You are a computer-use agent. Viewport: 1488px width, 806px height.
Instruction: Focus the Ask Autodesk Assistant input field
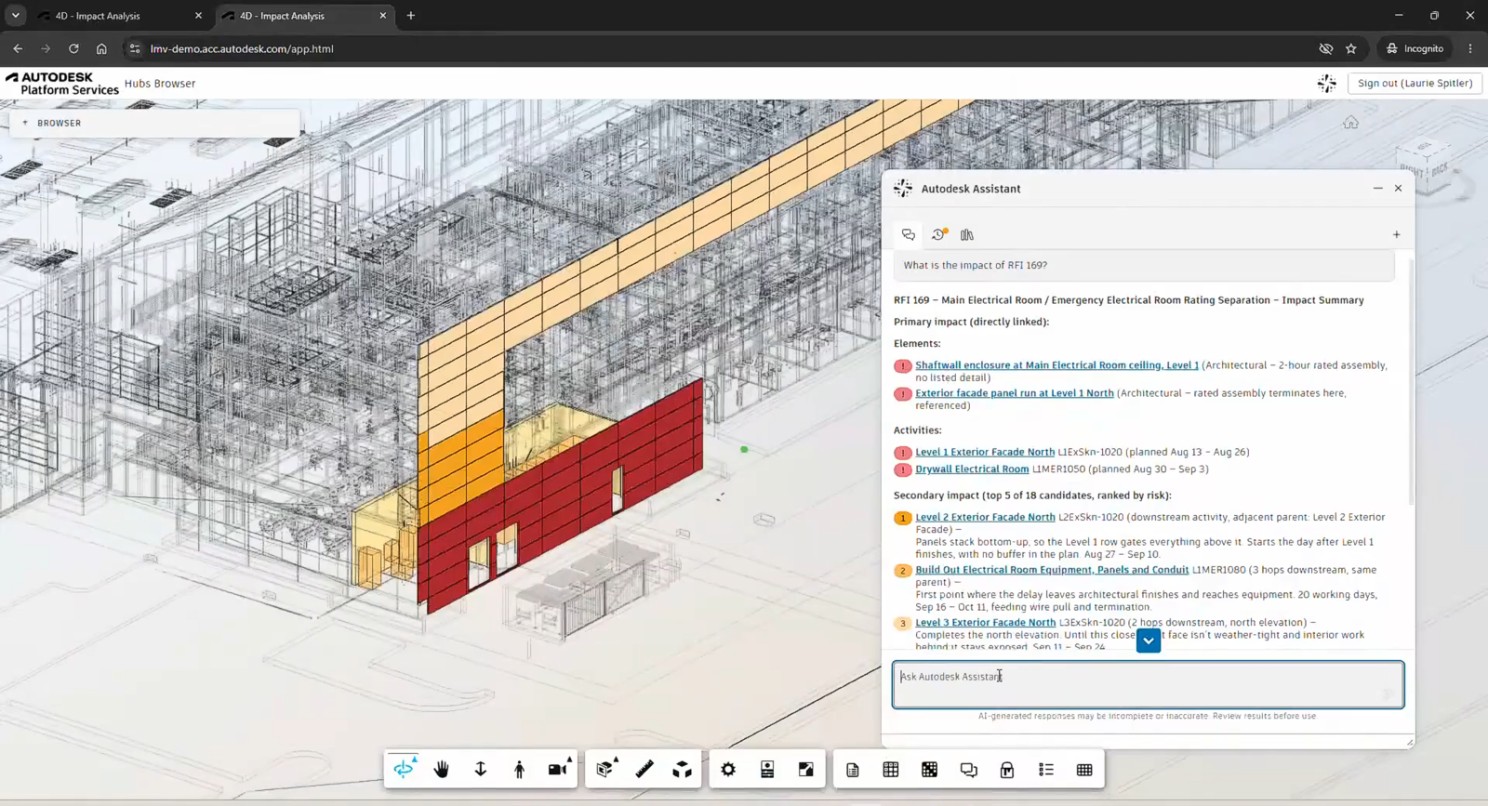pos(1148,684)
